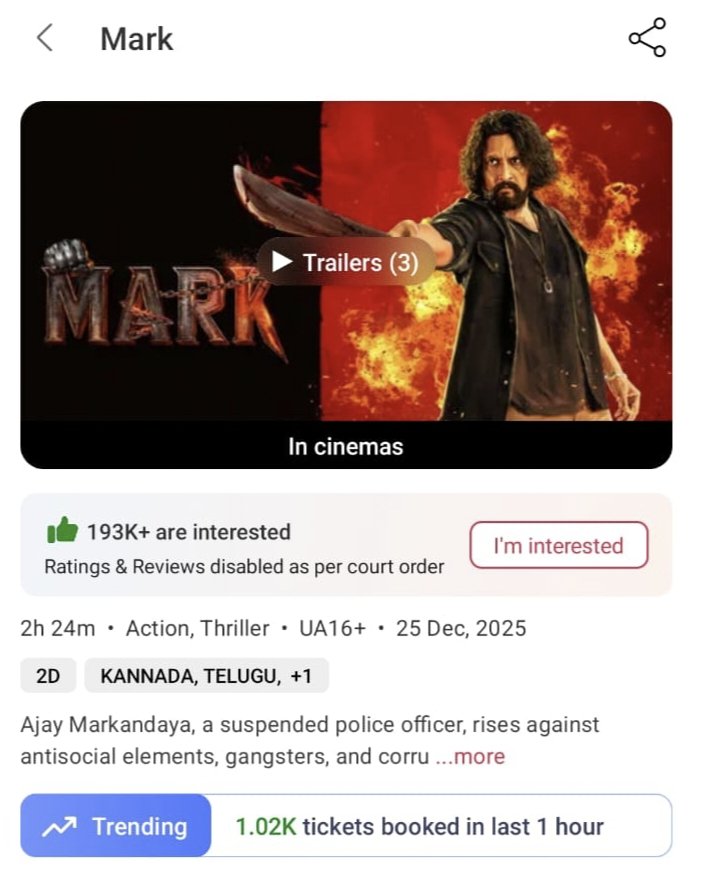
Task: Open the Trailers (3) pill
Action: 346,261
